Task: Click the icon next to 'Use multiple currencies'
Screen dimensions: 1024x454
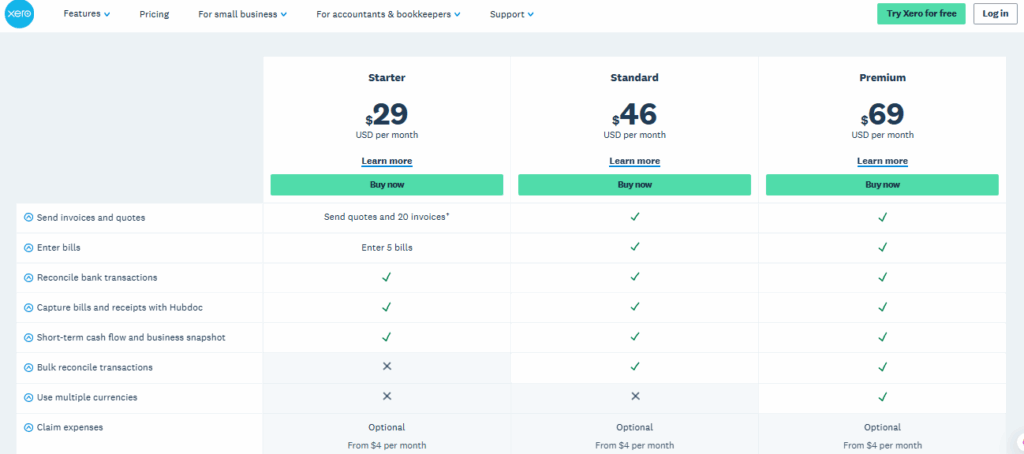Action: coord(28,397)
